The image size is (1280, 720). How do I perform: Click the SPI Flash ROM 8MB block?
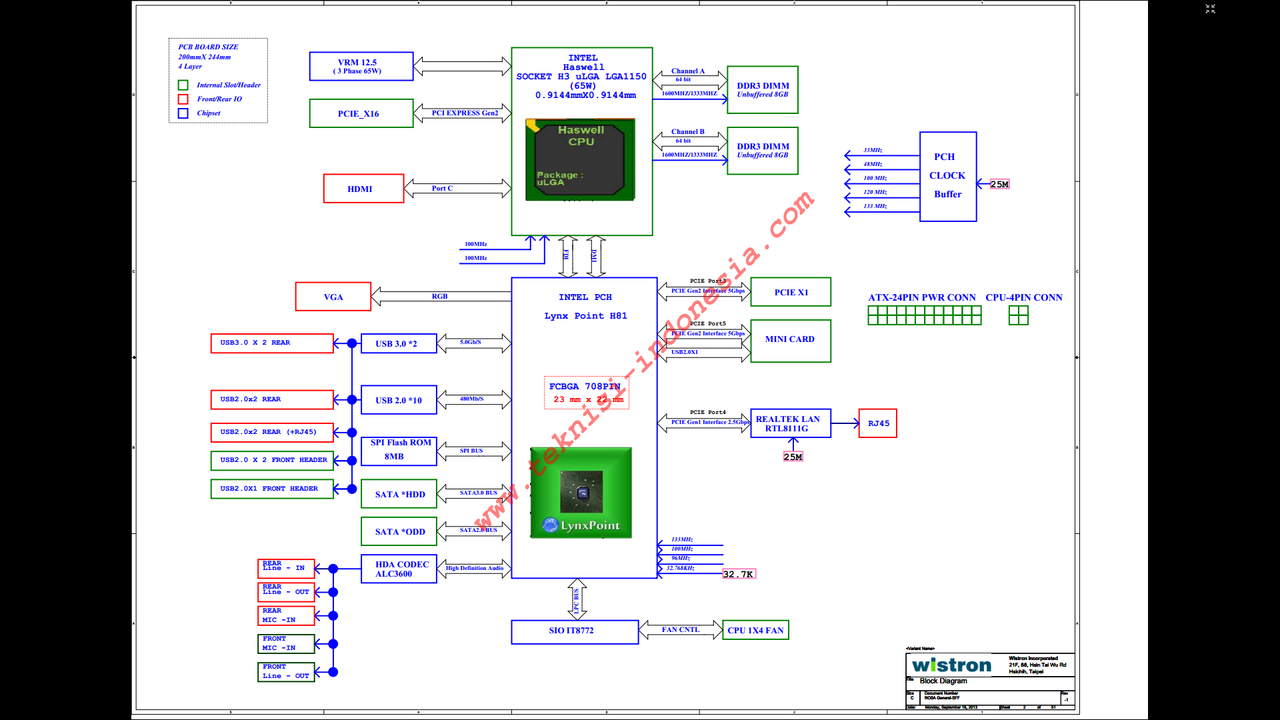[x=399, y=451]
